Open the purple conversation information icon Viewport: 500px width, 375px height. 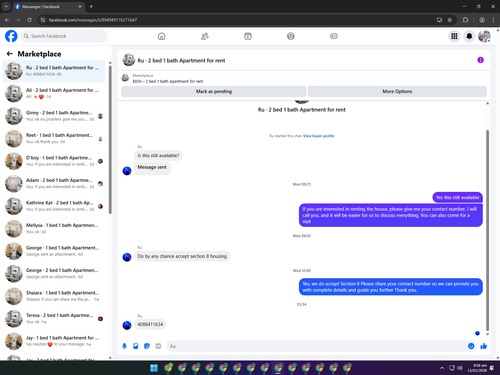(480, 60)
